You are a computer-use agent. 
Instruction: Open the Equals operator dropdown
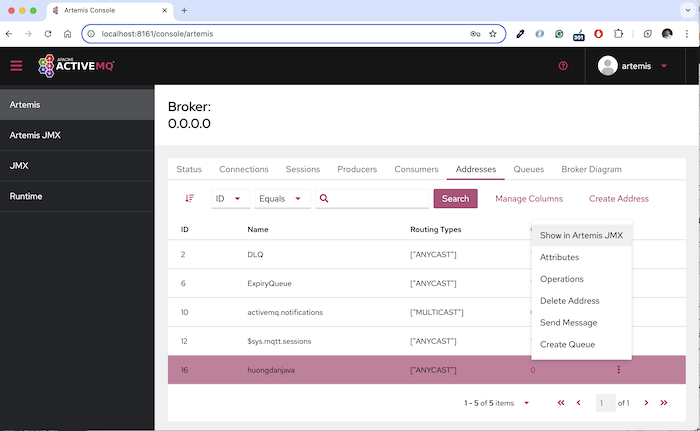[x=282, y=199]
